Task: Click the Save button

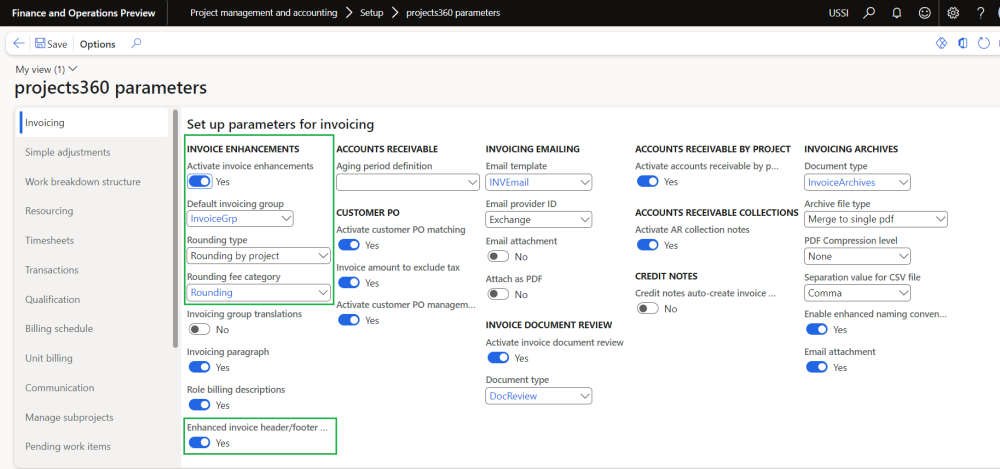Action: pyautogui.click(x=51, y=44)
